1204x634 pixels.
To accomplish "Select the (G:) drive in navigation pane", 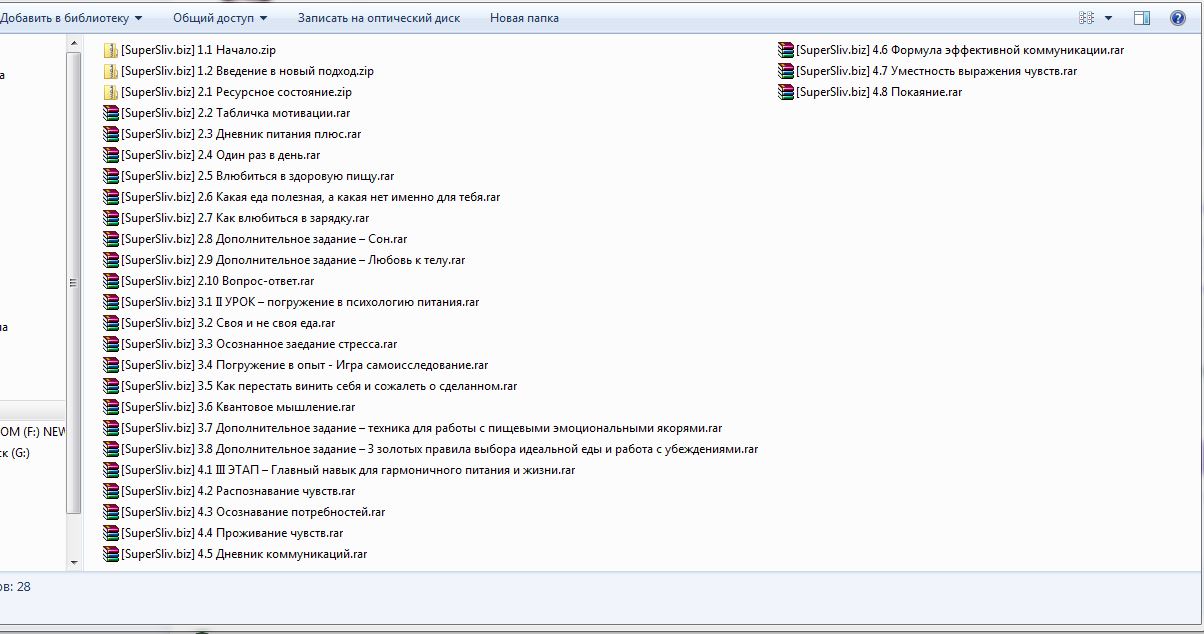I will click(x=15, y=452).
